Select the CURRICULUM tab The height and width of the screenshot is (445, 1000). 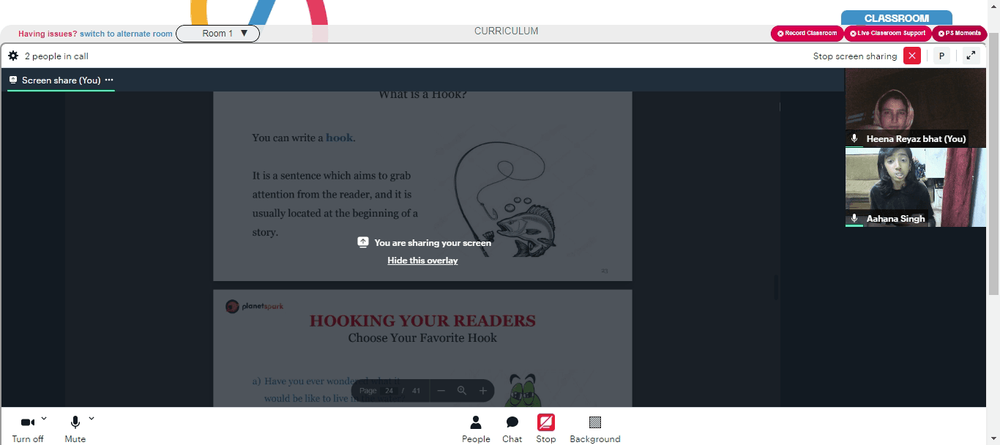click(506, 31)
